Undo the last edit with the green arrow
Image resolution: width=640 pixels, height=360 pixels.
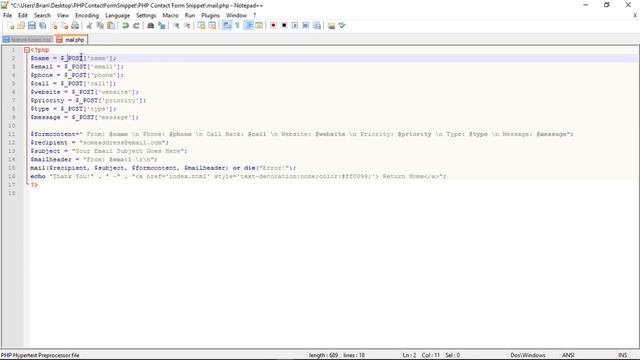tap(125, 26)
